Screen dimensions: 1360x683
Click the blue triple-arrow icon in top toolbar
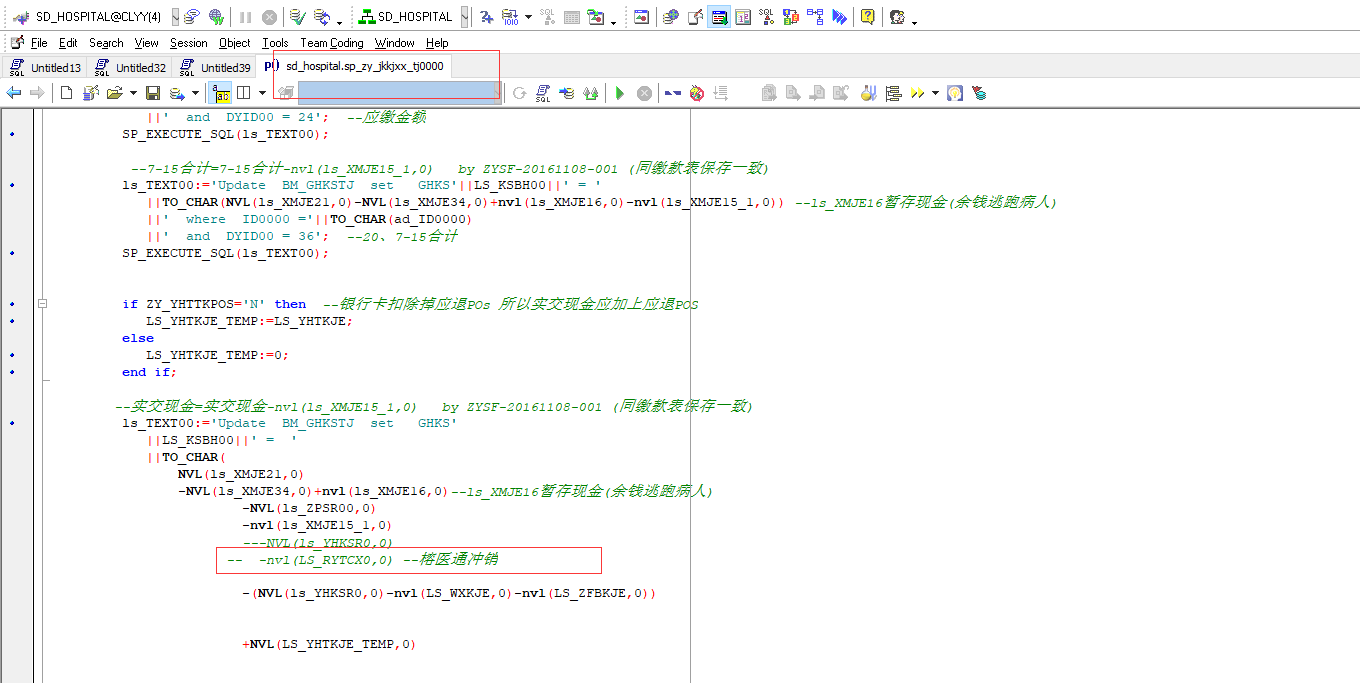point(839,17)
